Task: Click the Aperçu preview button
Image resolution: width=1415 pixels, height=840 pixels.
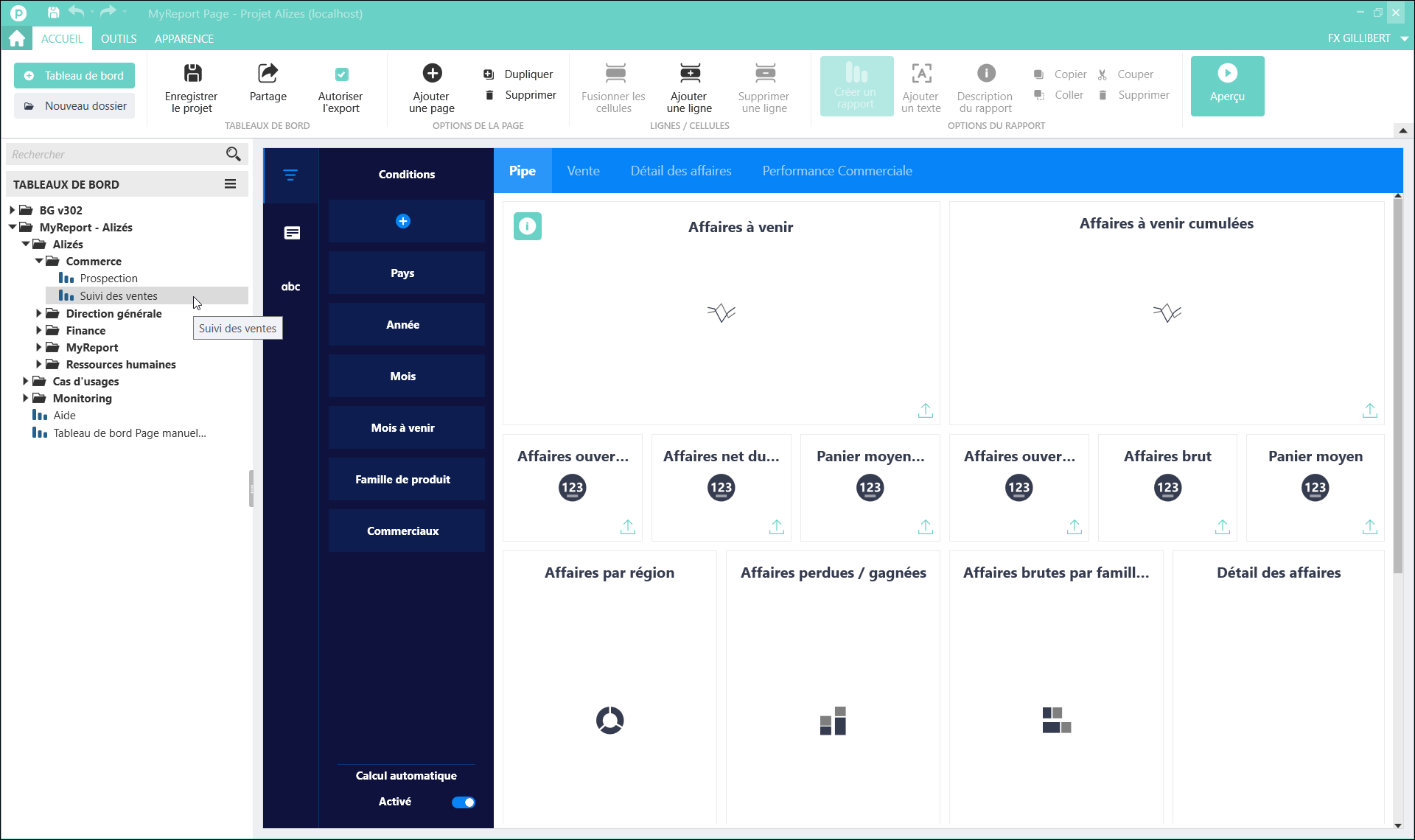Action: (x=1227, y=85)
